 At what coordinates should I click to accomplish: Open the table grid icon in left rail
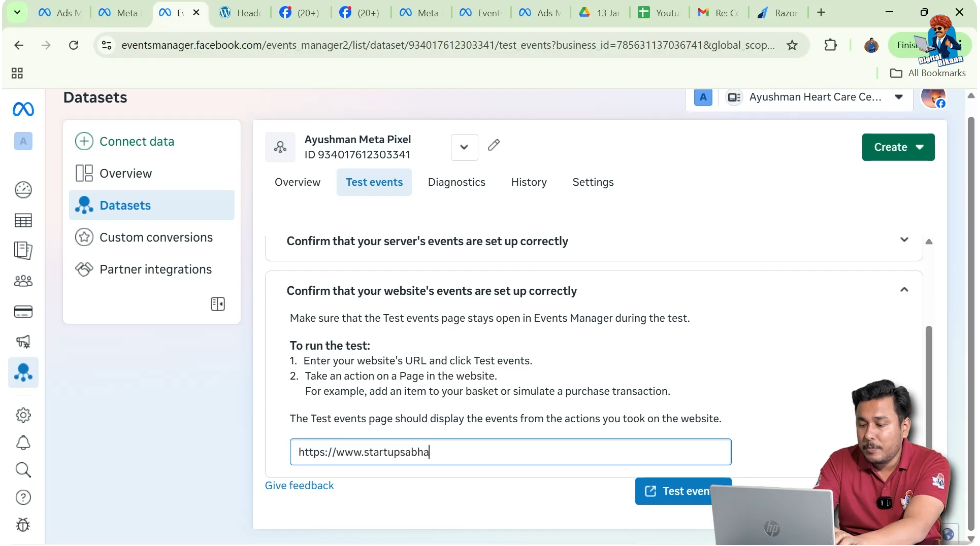[23, 220]
